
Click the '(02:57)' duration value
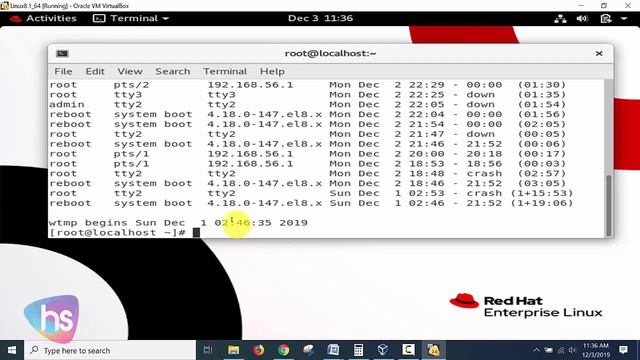(542, 173)
